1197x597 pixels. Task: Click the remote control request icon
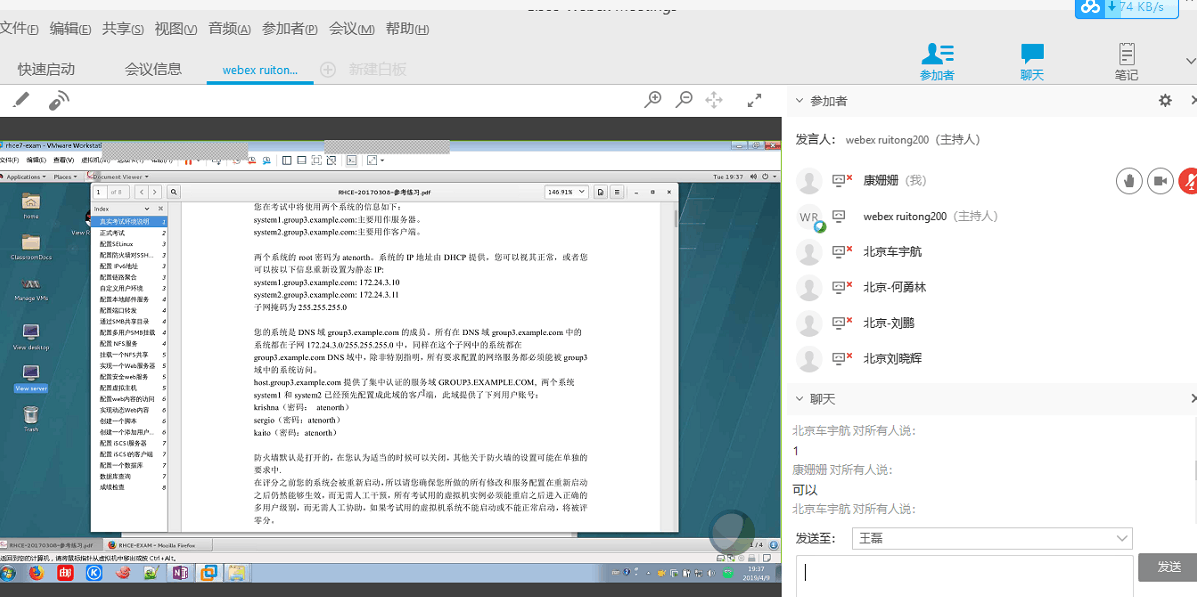59,101
